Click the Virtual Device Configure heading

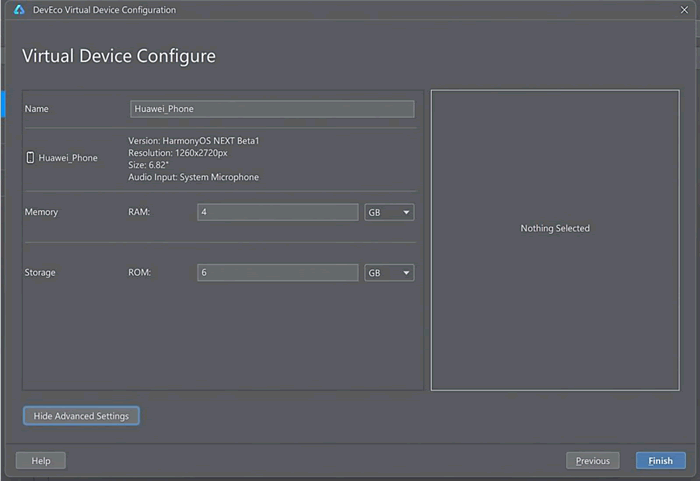pos(119,56)
